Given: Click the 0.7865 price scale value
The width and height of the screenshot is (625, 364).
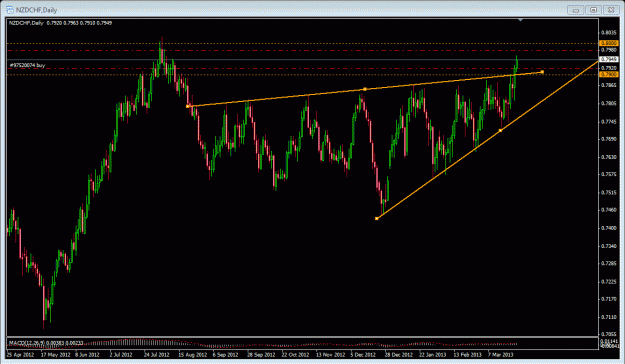Looking at the screenshot, I should (609, 85).
